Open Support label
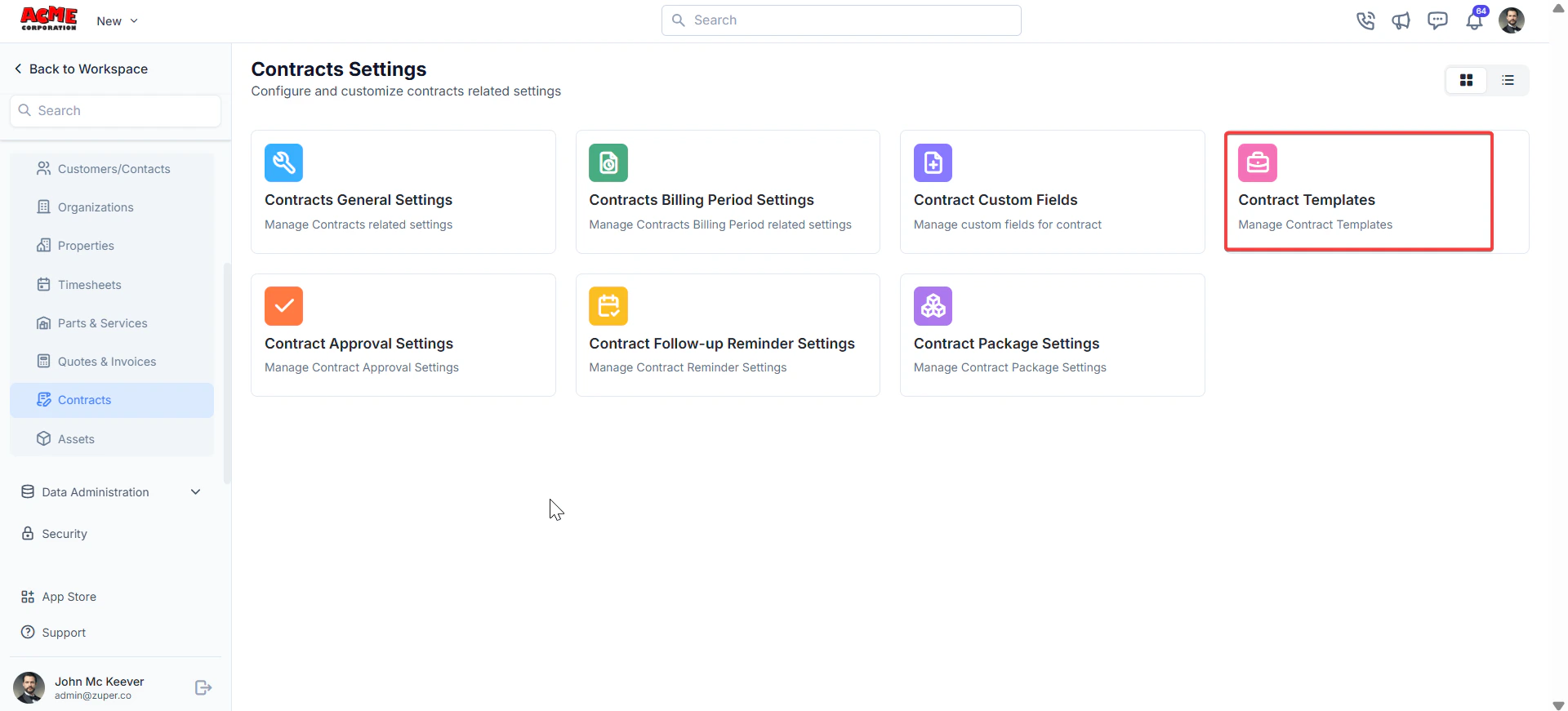 [64, 633]
